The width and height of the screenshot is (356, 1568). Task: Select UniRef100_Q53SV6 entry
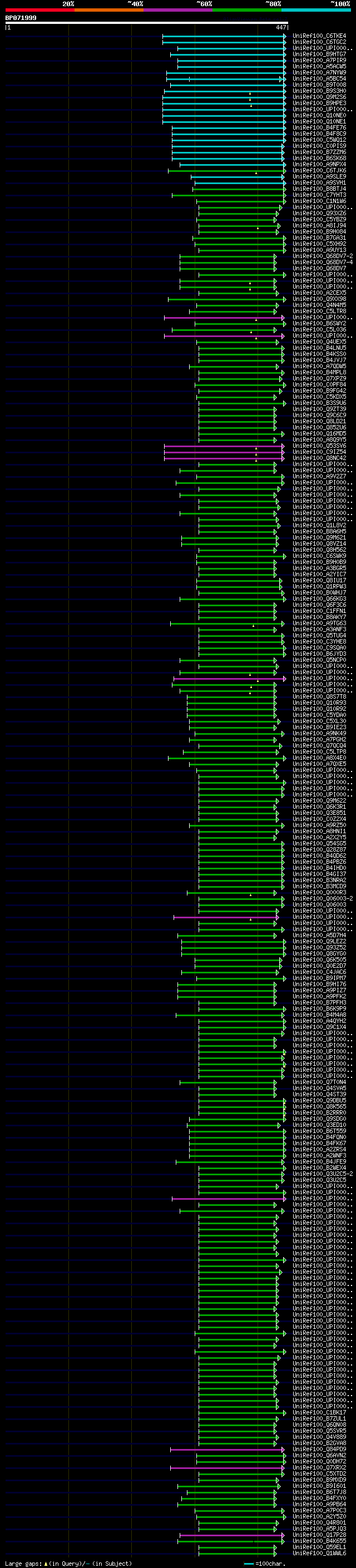319,446
